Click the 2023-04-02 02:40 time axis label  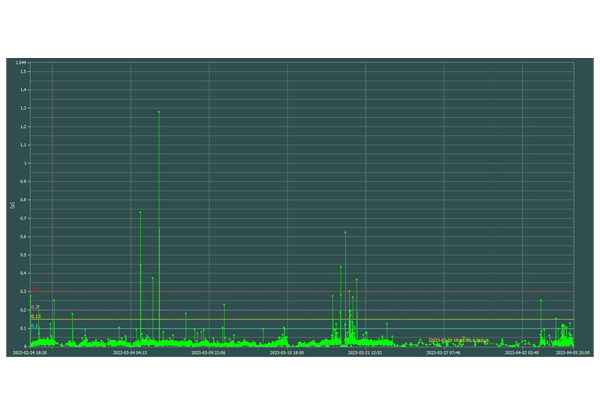[x=521, y=353]
